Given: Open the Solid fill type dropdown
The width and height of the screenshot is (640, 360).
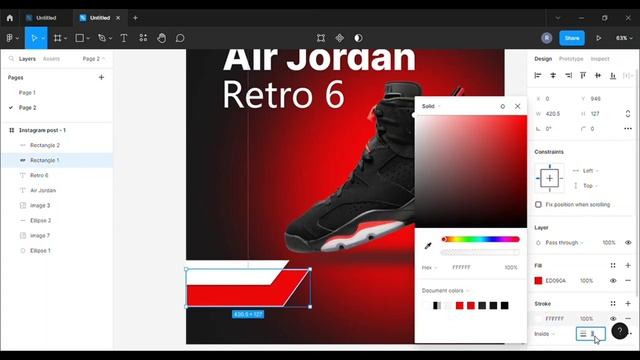Looking at the screenshot, I should click(431, 106).
